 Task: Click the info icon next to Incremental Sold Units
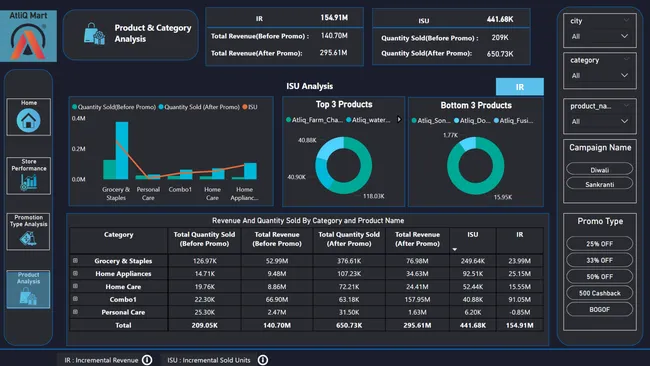coord(263,360)
